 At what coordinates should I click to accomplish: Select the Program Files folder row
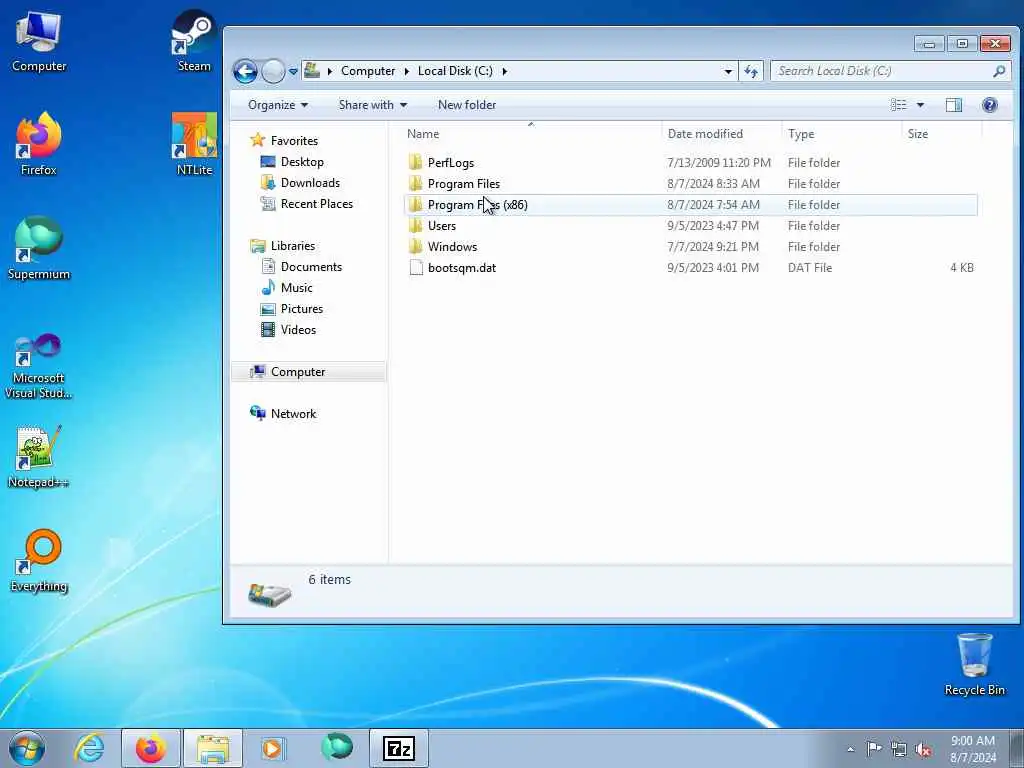click(x=690, y=184)
